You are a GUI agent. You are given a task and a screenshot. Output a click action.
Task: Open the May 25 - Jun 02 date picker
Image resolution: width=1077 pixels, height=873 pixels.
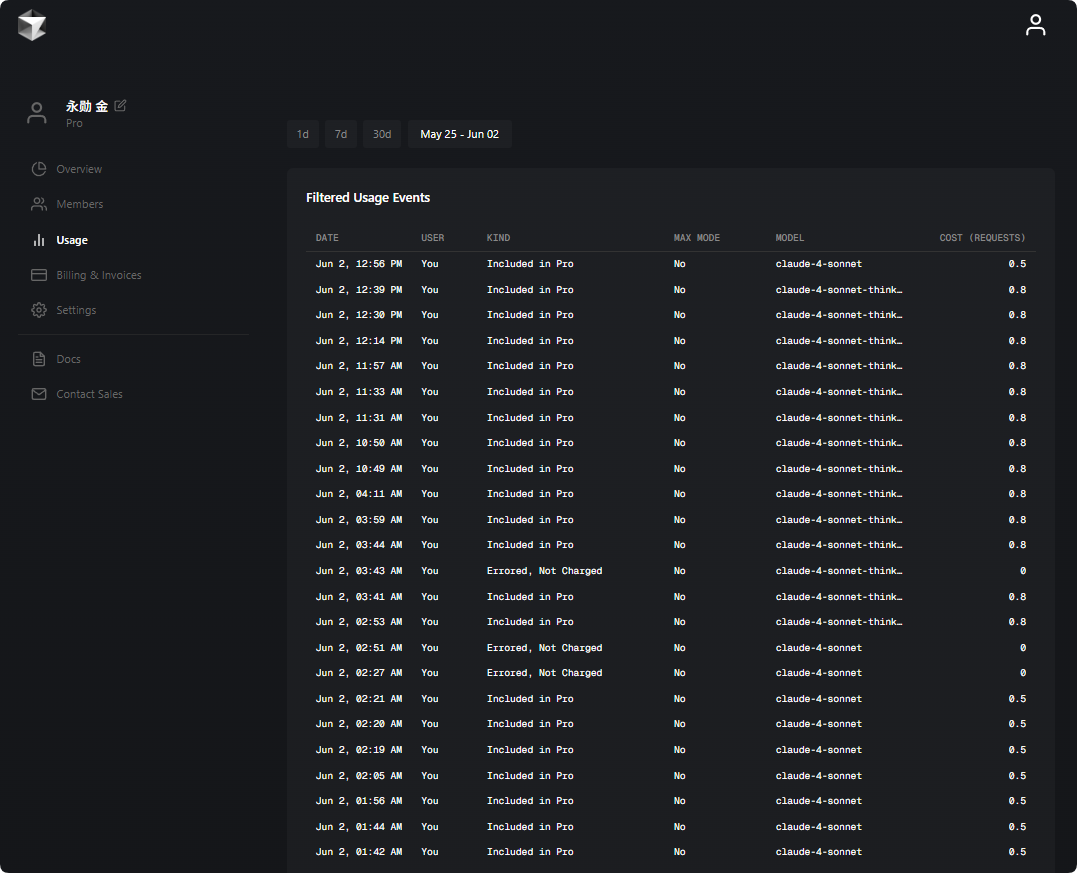click(x=460, y=134)
